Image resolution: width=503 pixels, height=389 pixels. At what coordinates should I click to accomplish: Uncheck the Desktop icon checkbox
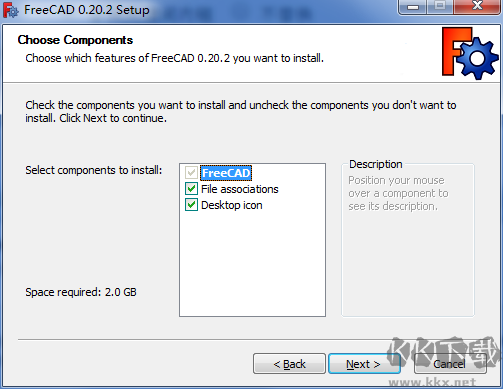point(191,205)
